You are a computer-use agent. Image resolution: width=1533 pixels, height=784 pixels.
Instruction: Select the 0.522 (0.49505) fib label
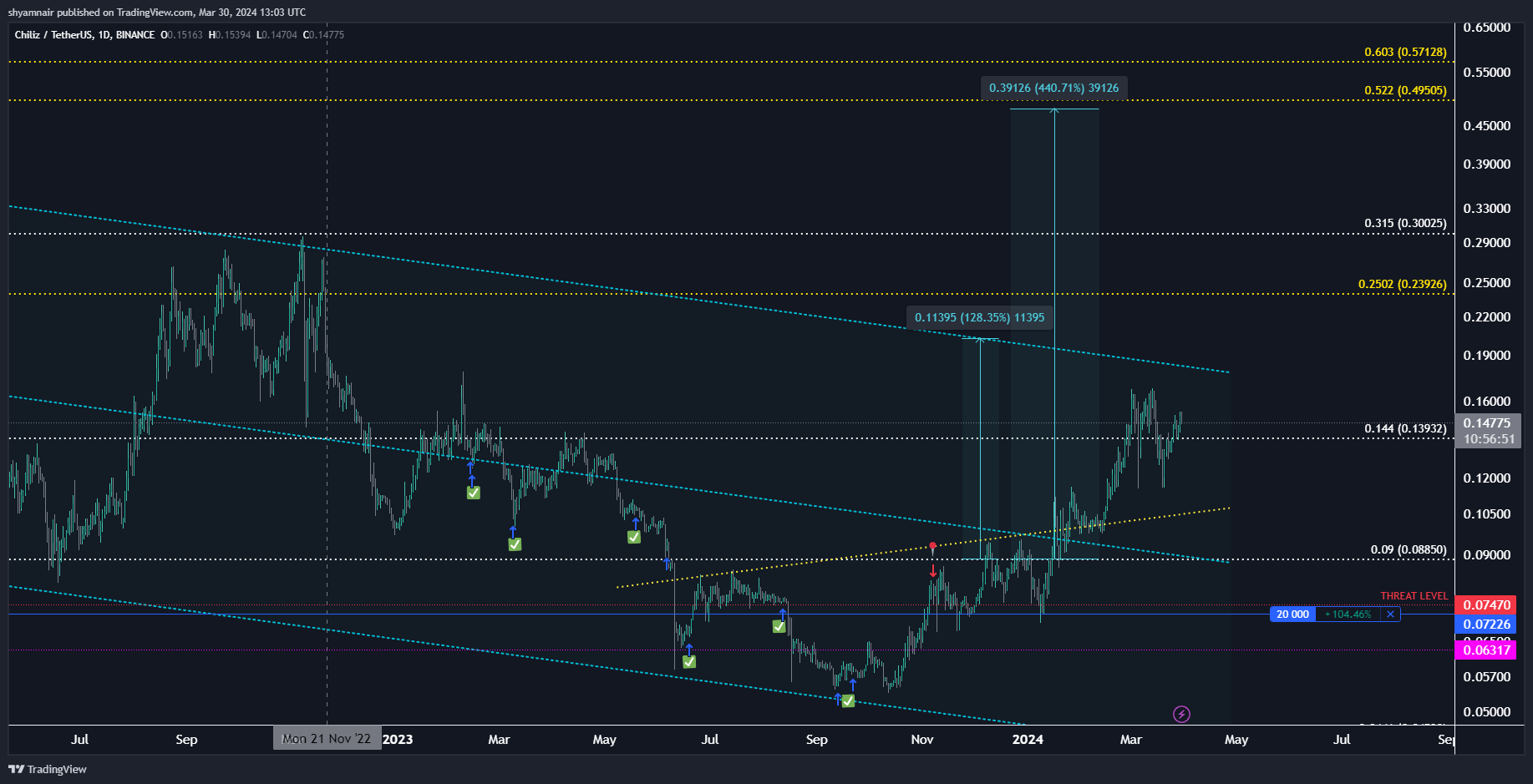tap(1405, 90)
